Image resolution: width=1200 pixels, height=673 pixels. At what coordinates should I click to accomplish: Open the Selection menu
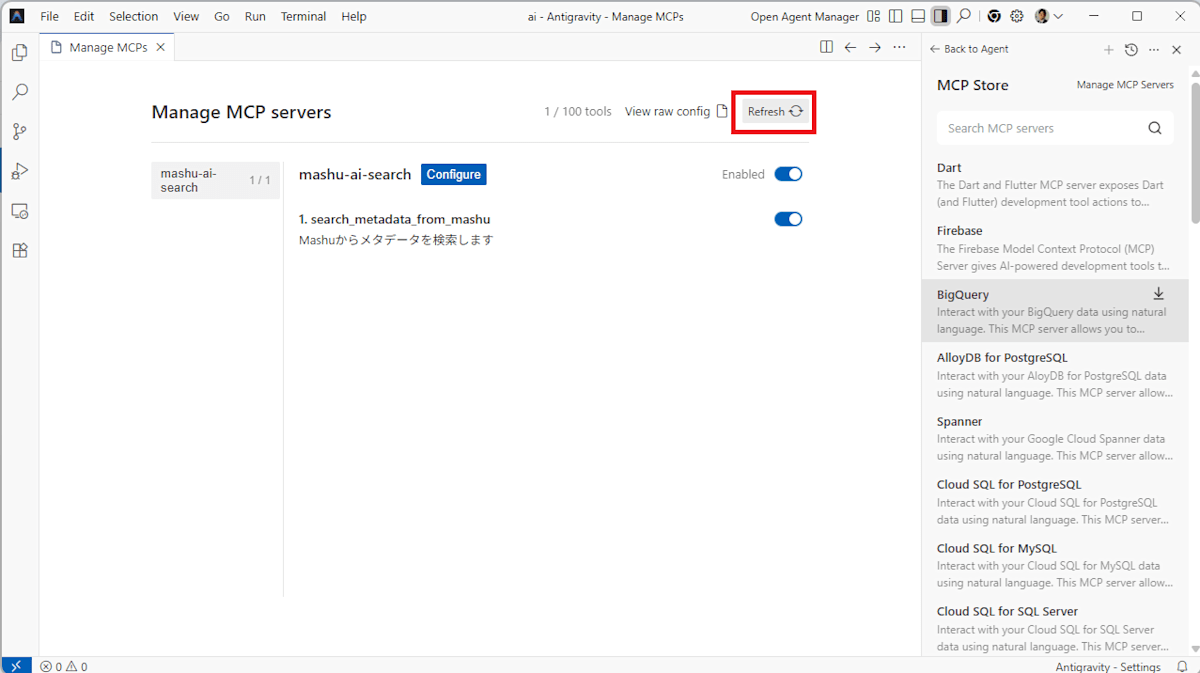134,16
